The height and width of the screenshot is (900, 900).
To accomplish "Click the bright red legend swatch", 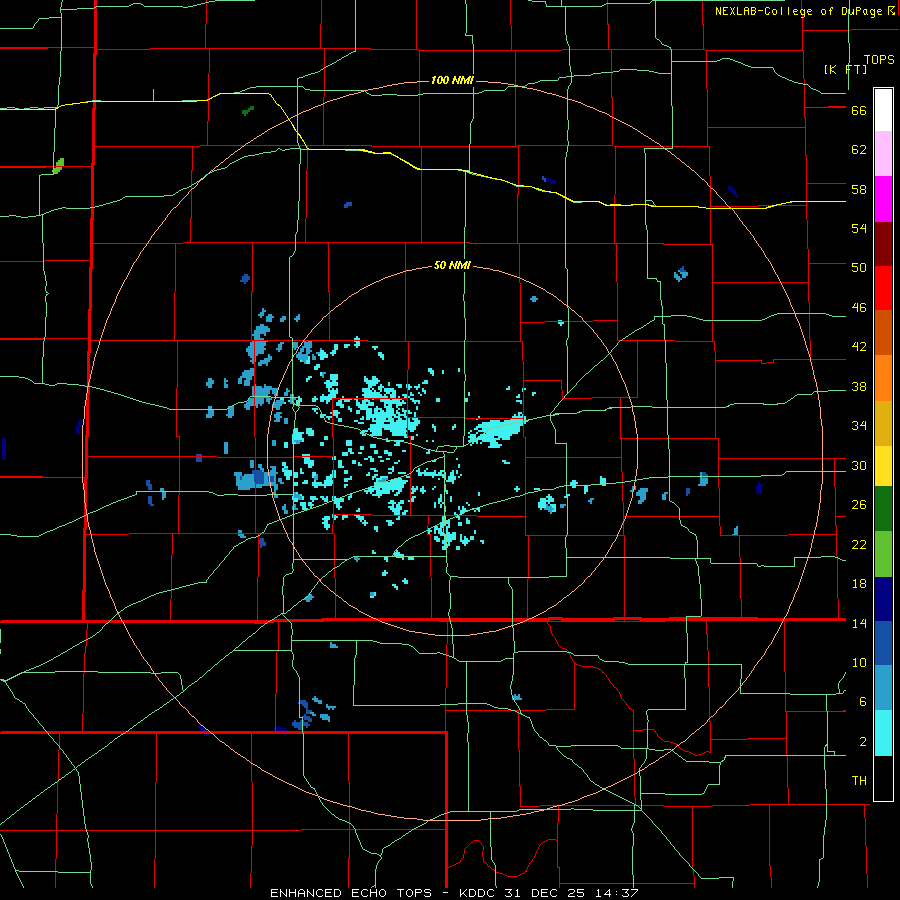I will click(x=883, y=288).
